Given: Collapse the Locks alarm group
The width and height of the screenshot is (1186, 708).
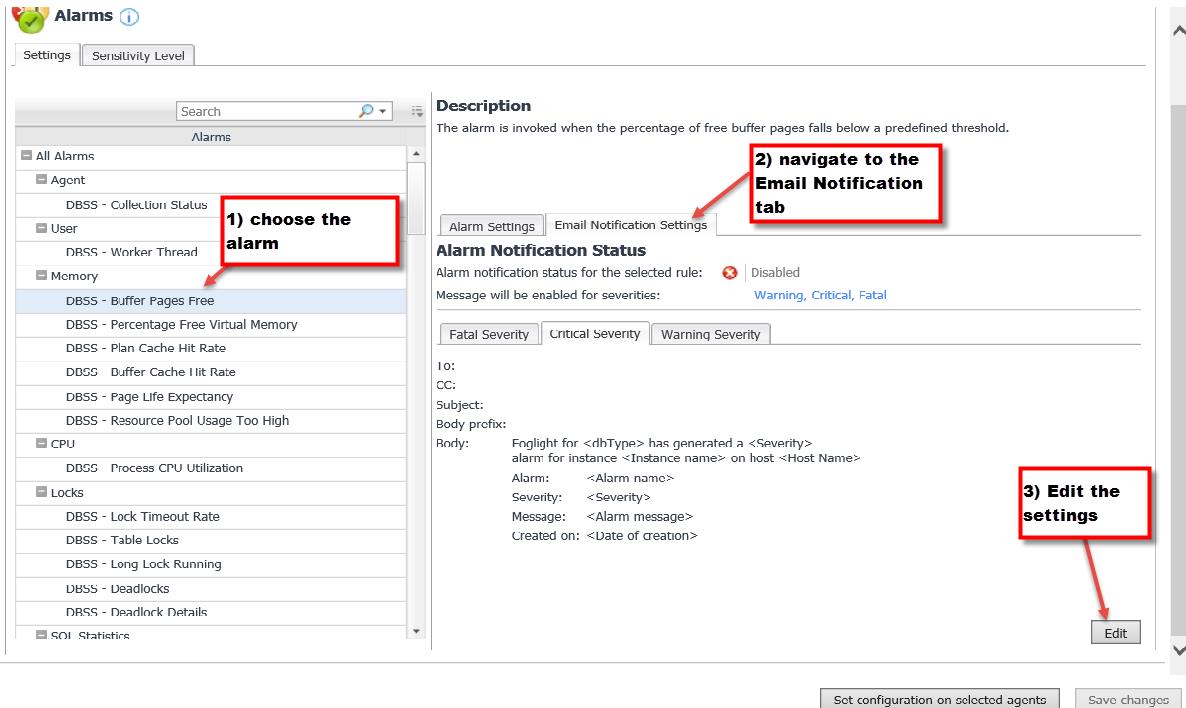Looking at the screenshot, I should (x=41, y=492).
